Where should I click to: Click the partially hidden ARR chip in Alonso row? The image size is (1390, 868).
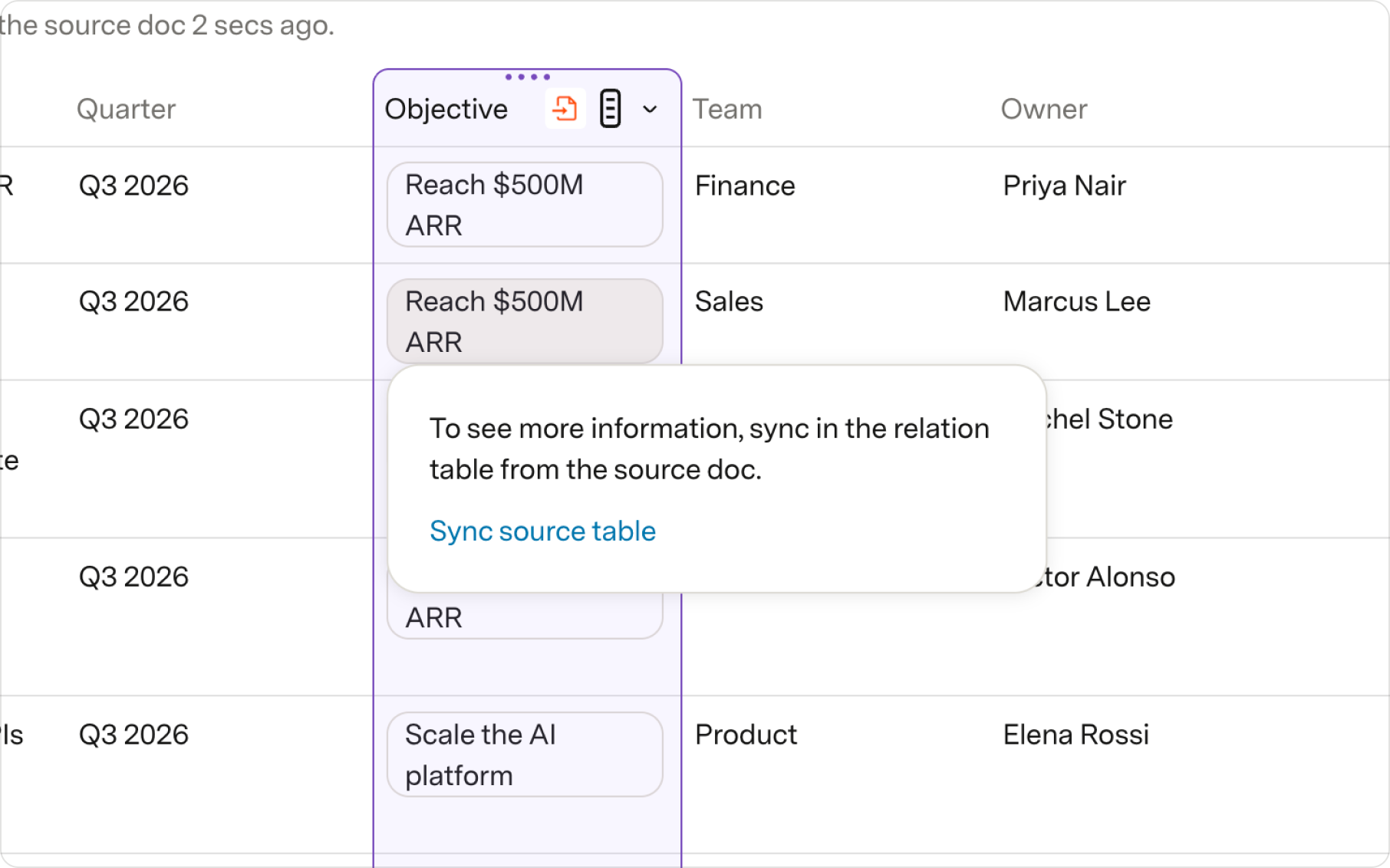[525, 616]
